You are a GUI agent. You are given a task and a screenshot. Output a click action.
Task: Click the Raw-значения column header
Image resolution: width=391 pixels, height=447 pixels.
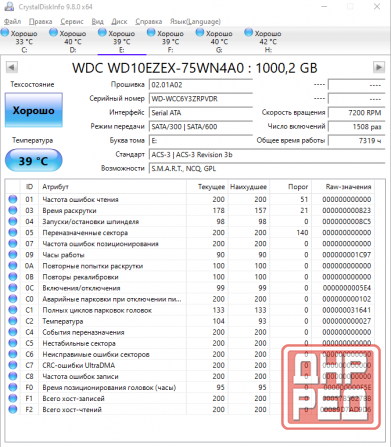coord(343,187)
